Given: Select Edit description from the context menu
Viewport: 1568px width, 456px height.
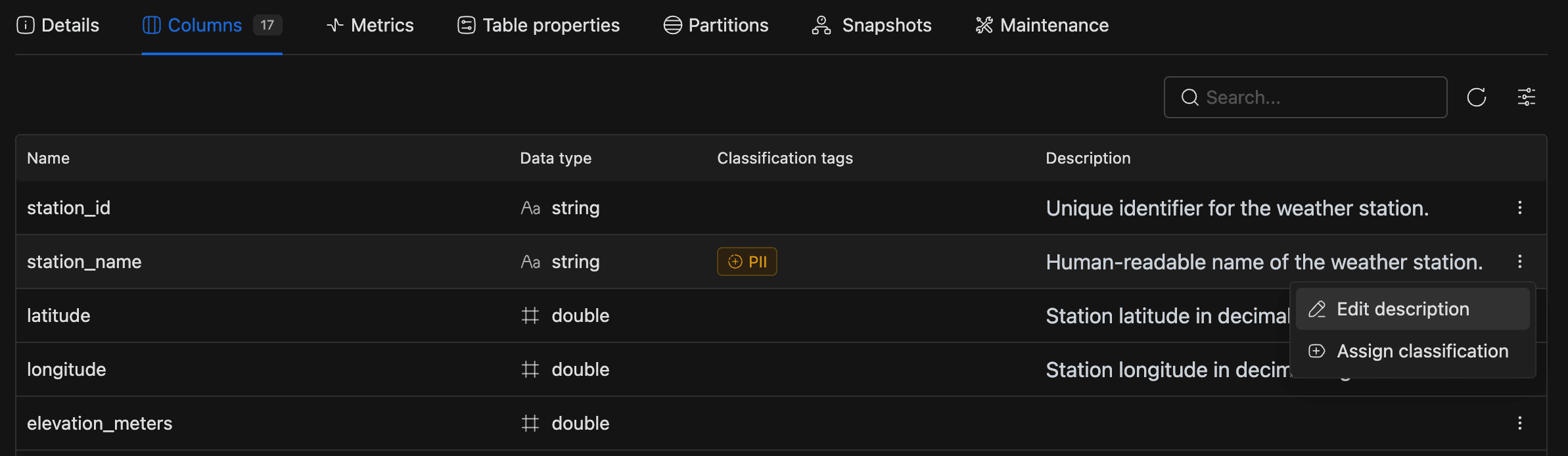Looking at the screenshot, I should pyautogui.click(x=1402, y=309).
